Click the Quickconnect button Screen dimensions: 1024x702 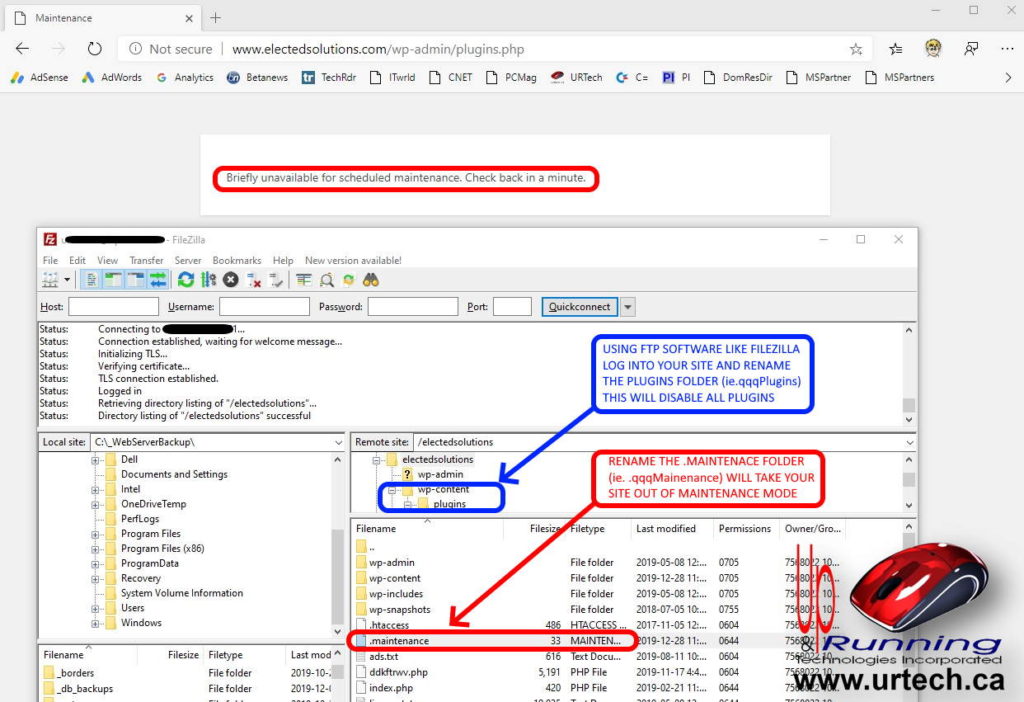click(x=579, y=307)
